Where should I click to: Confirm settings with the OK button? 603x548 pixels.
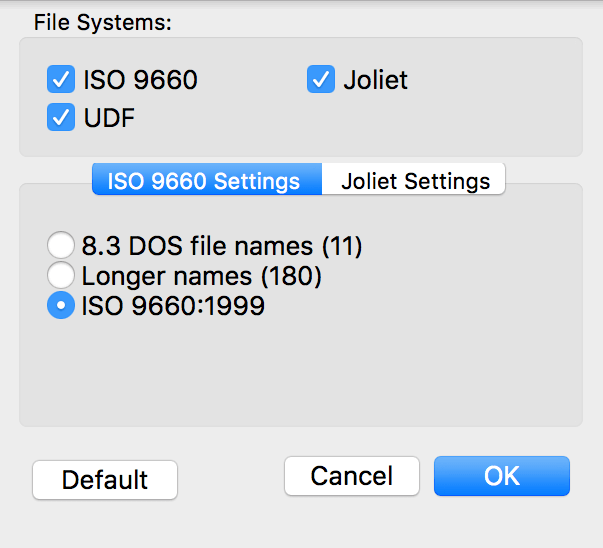coord(501,476)
